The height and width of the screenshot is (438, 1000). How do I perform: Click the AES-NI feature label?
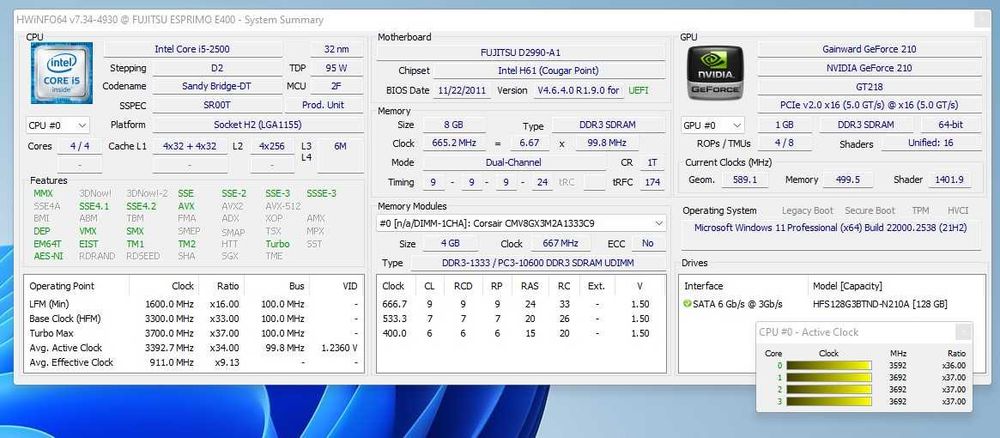48,256
